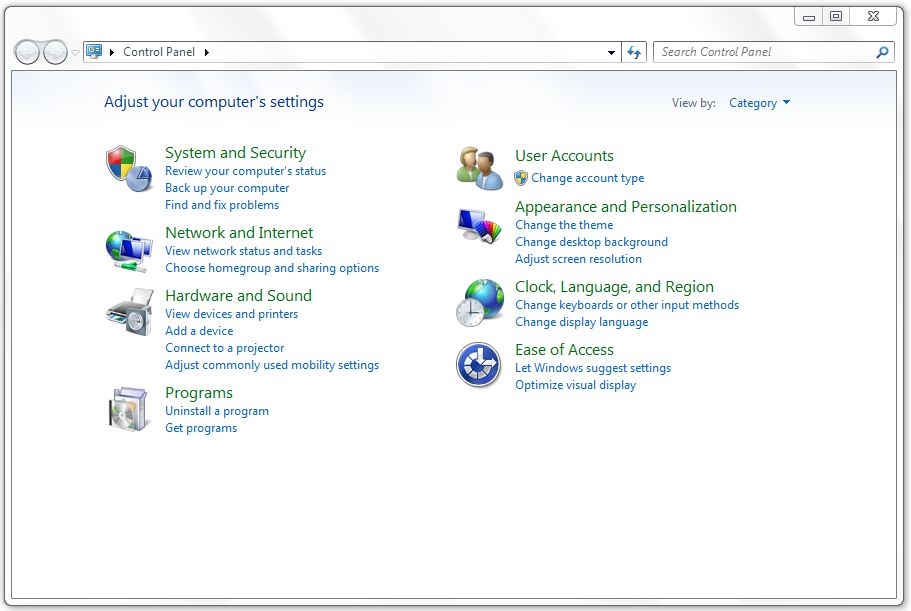Open Clock, Language, and Region category
Image resolution: width=911 pixels, height=611 pixels.
point(614,287)
